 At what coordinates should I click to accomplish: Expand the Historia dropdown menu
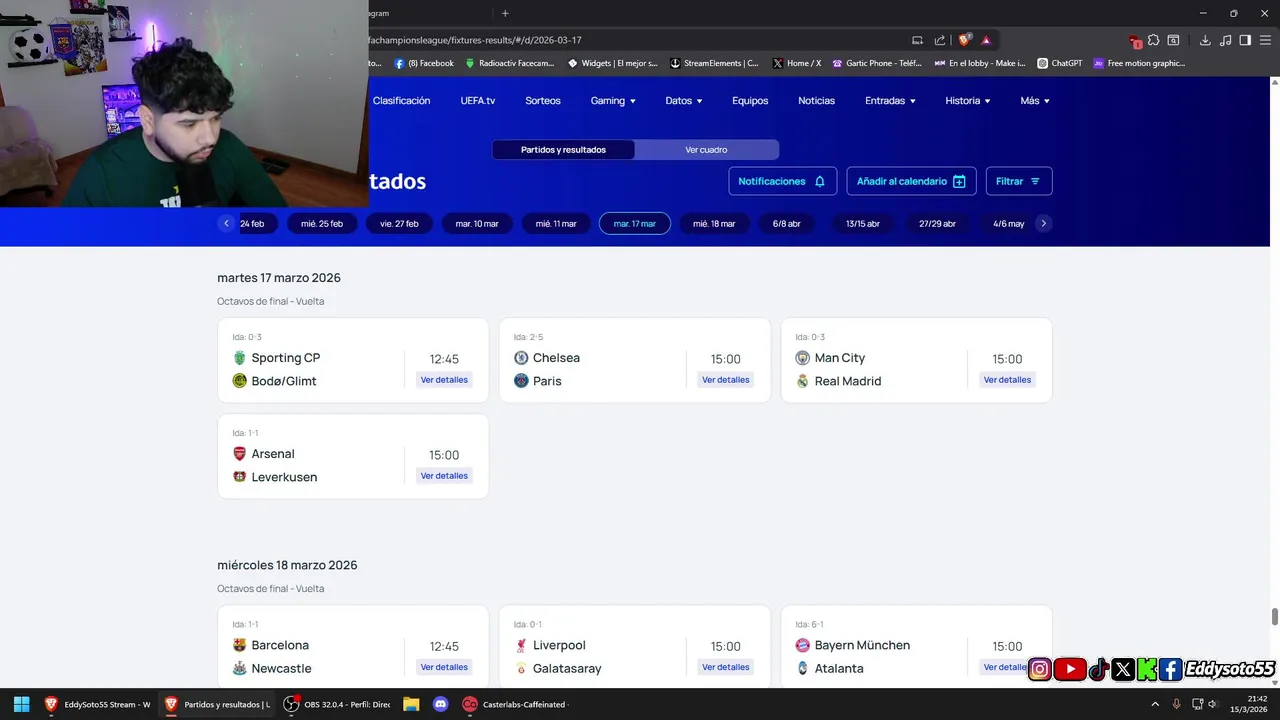968,101
